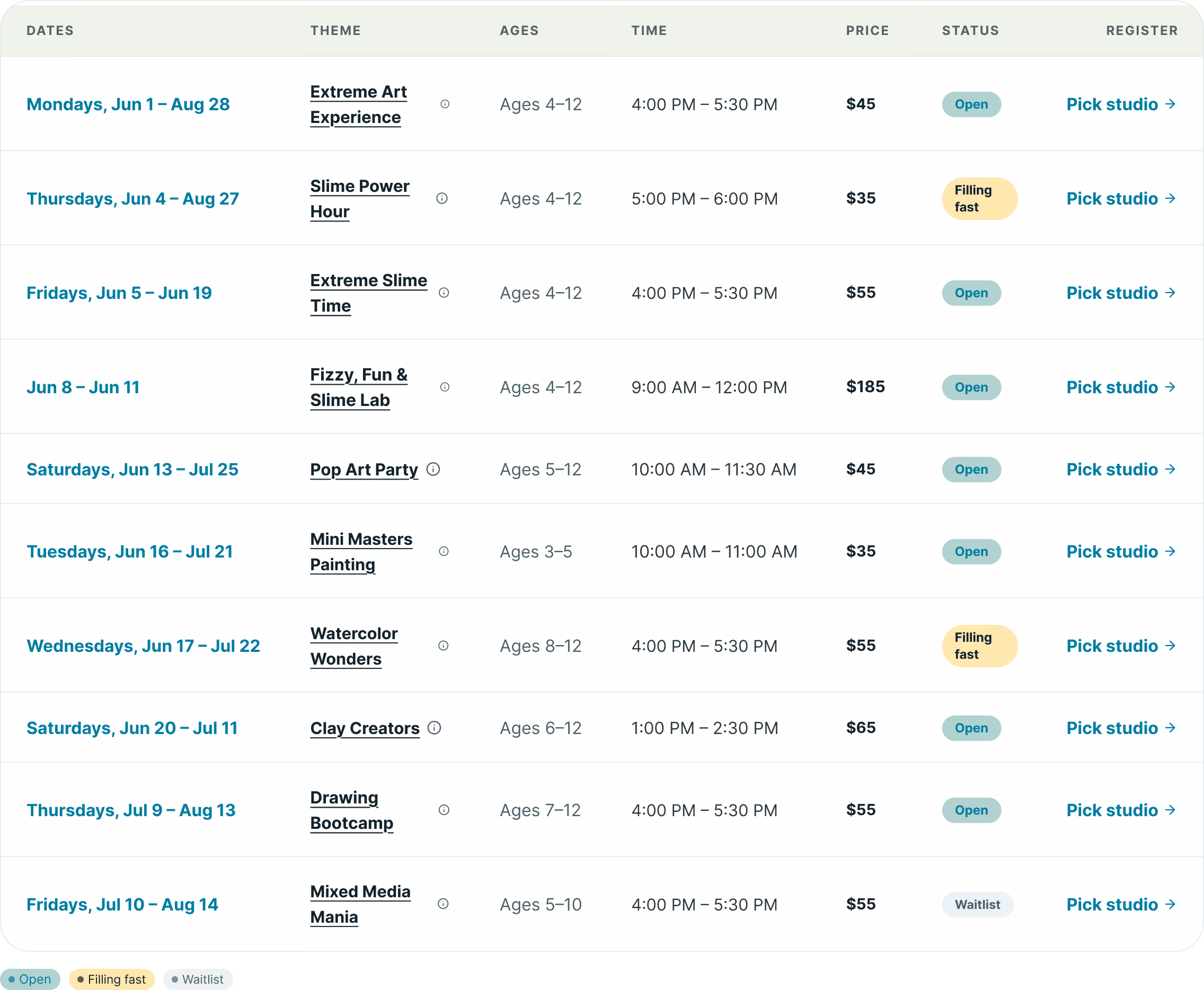The image size is (1204, 990).
Task: Select the Wednesdays, Jun 17 – Jul 22 date
Action: 144,646
